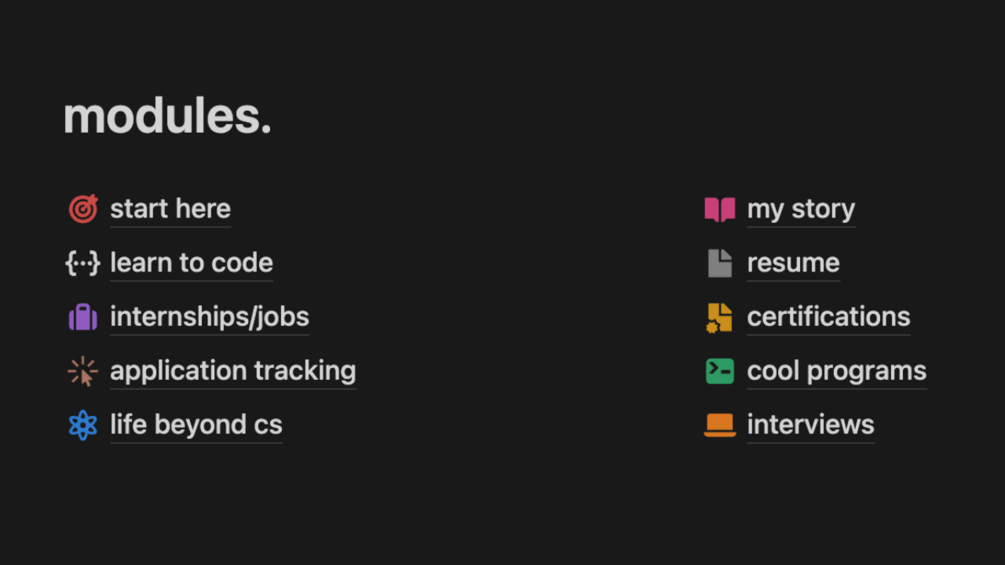The width and height of the screenshot is (1005, 565).
Task: Open the my story link
Action: pos(801,209)
